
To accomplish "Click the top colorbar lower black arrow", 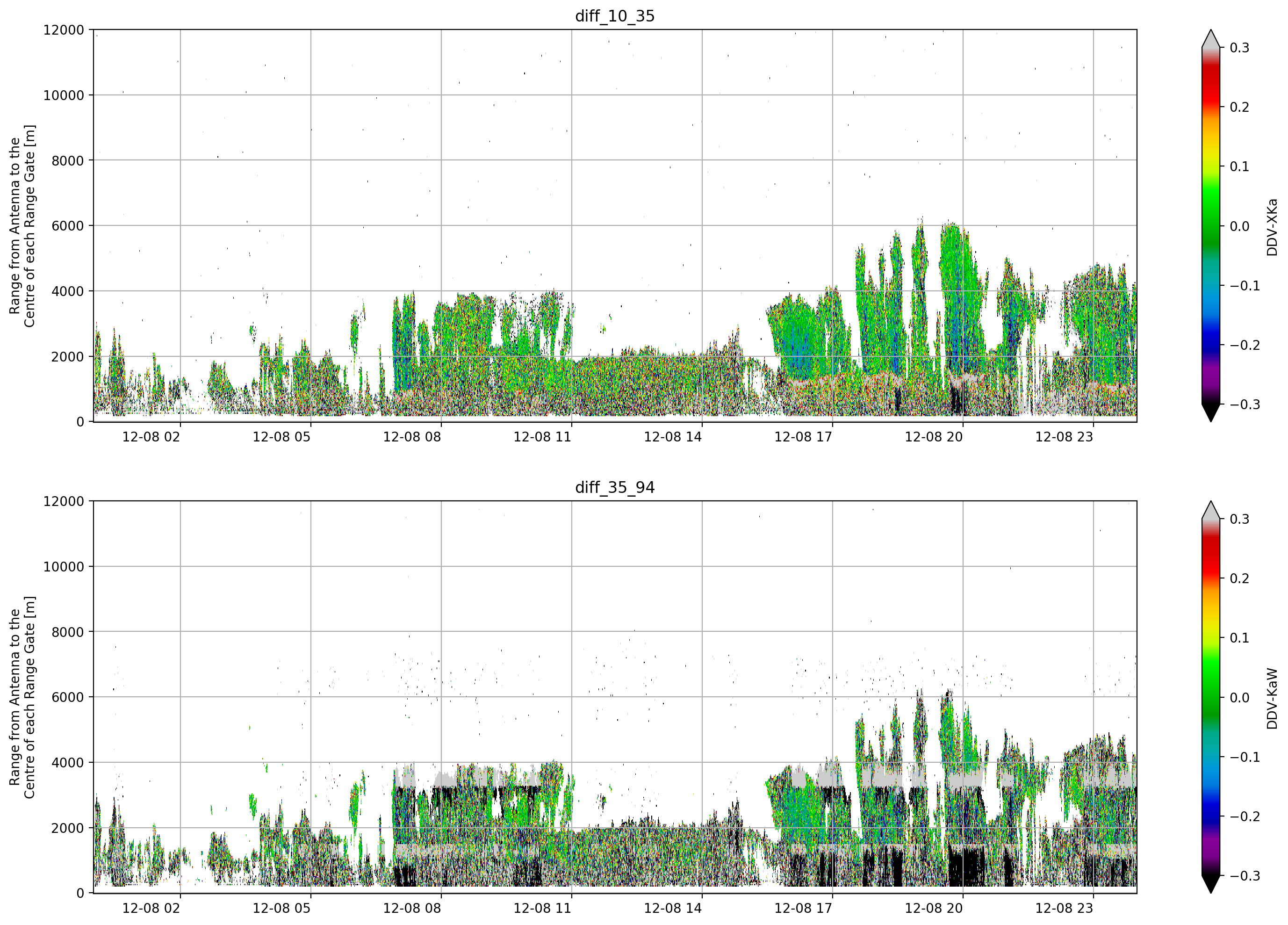I will pos(1211,412).
